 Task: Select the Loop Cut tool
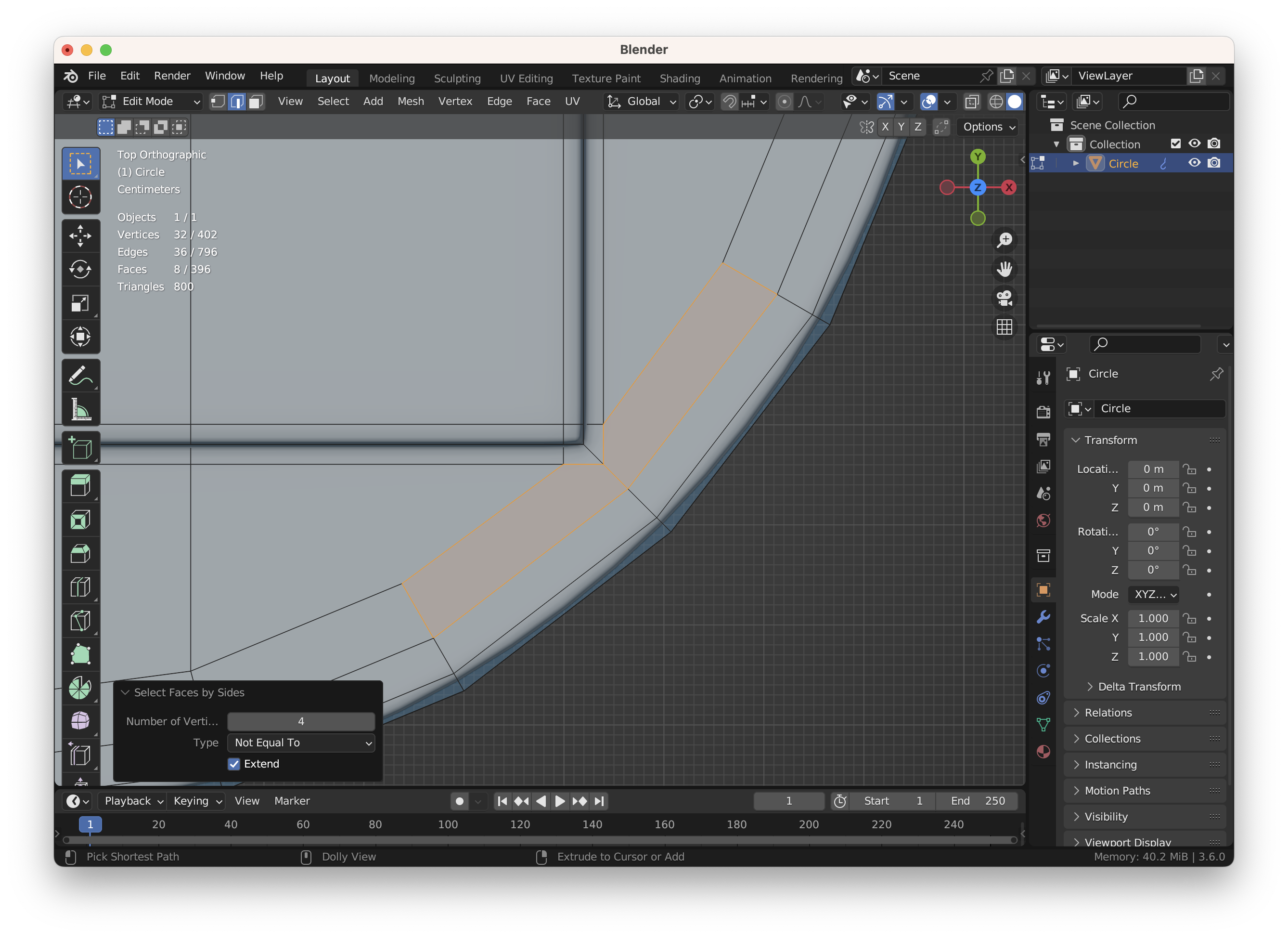(80, 587)
